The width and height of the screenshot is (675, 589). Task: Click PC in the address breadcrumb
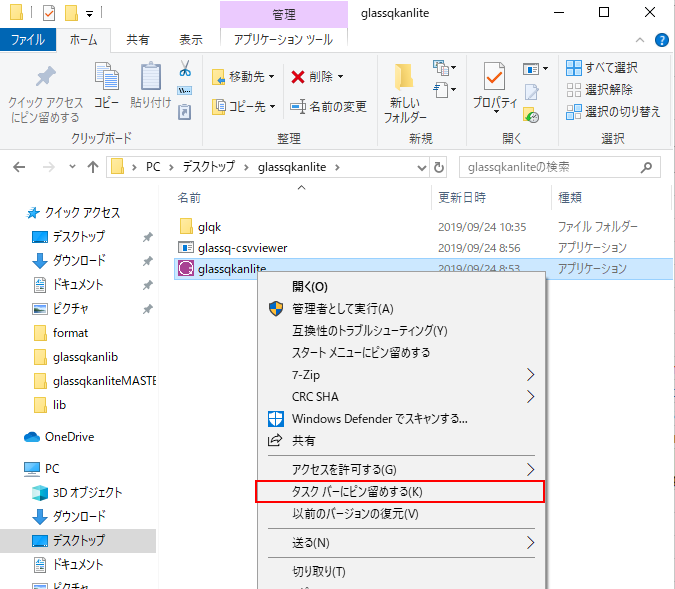pos(153,167)
